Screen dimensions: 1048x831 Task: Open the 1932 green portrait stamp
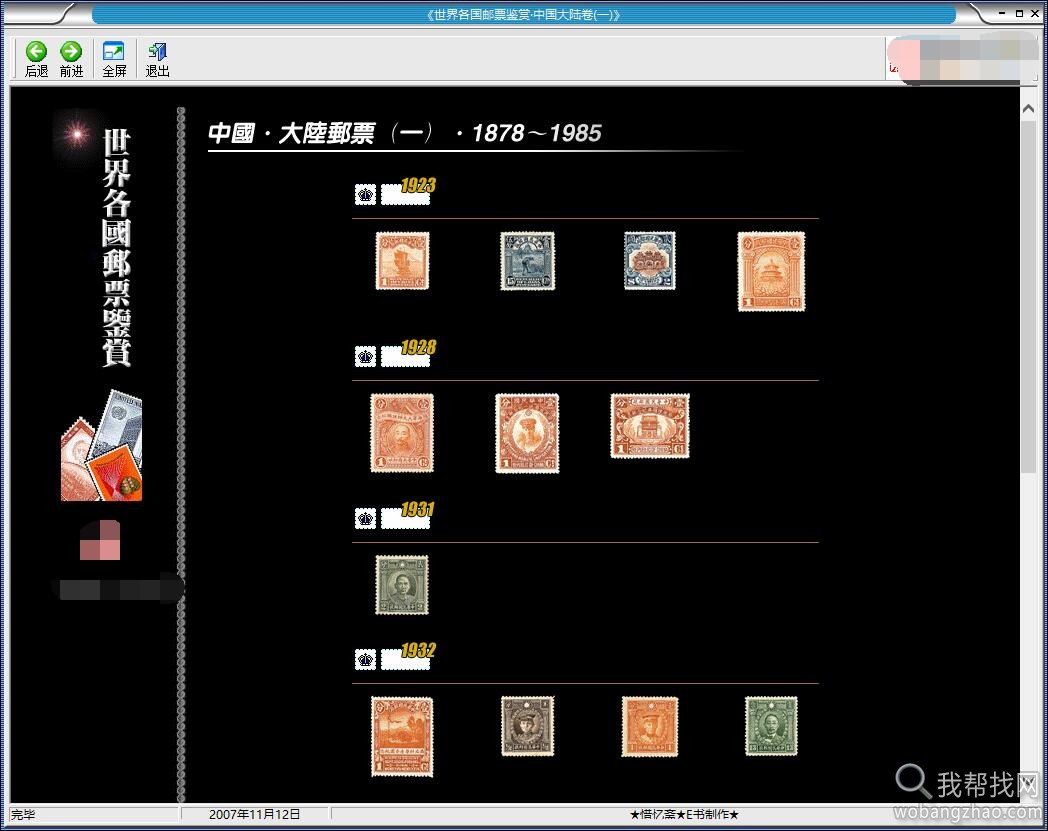[x=771, y=726]
